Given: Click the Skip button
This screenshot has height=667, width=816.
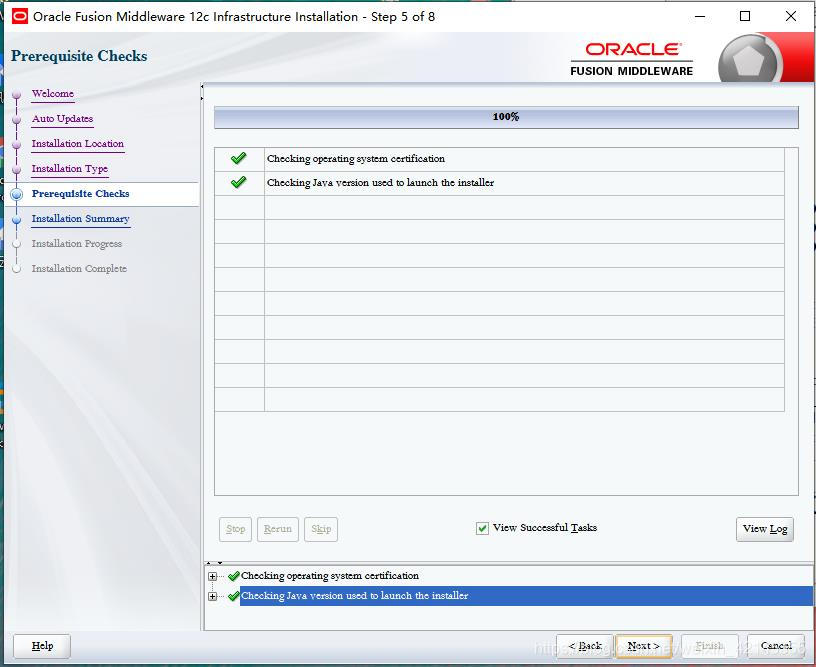Looking at the screenshot, I should [x=321, y=529].
